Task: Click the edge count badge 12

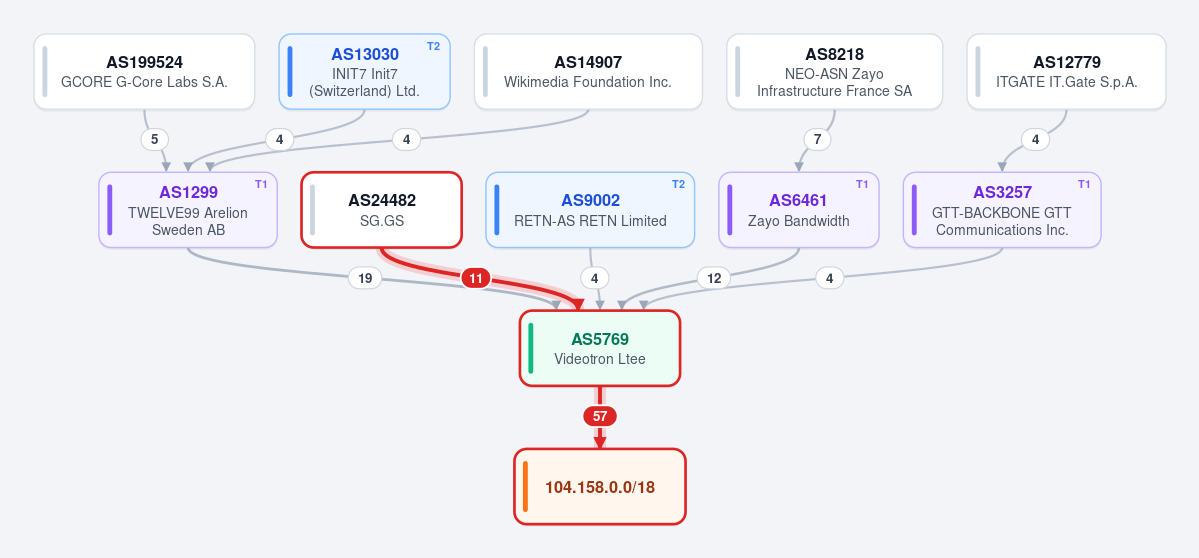Action: 714,278
